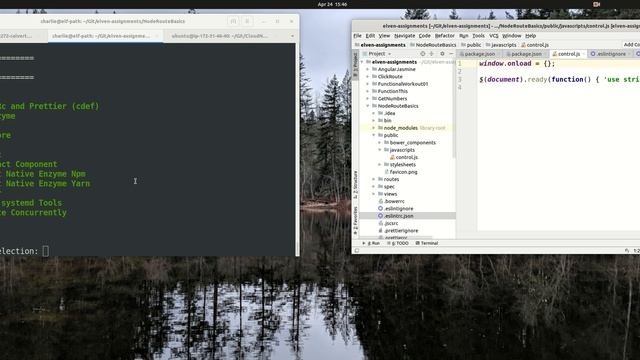This screenshot has width=640, height=360.
Task: Open Project panel settings gear
Action: [x=442, y=54]
